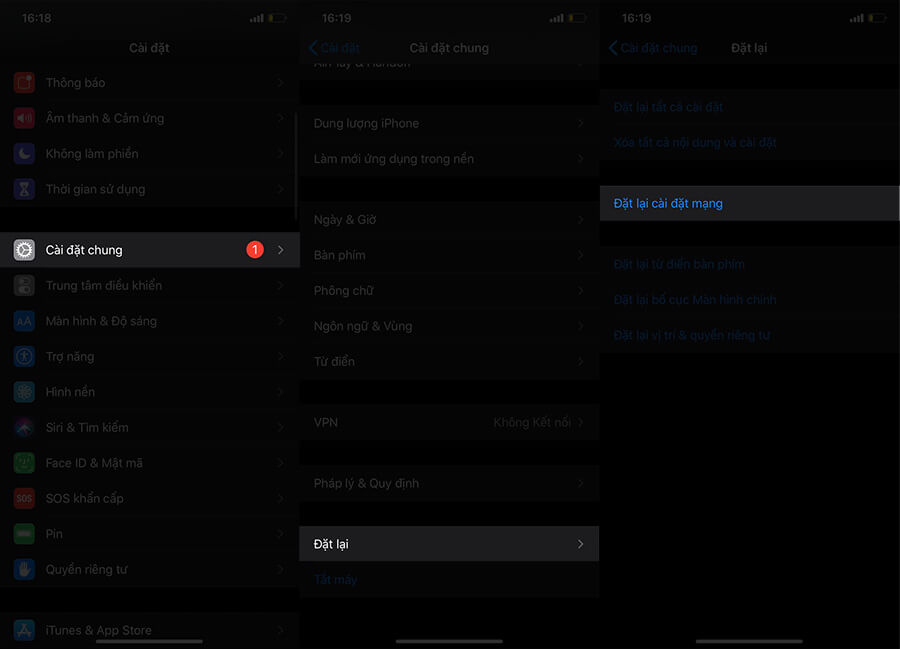Open the Bàn phím menu item

(x=340, y=256)
